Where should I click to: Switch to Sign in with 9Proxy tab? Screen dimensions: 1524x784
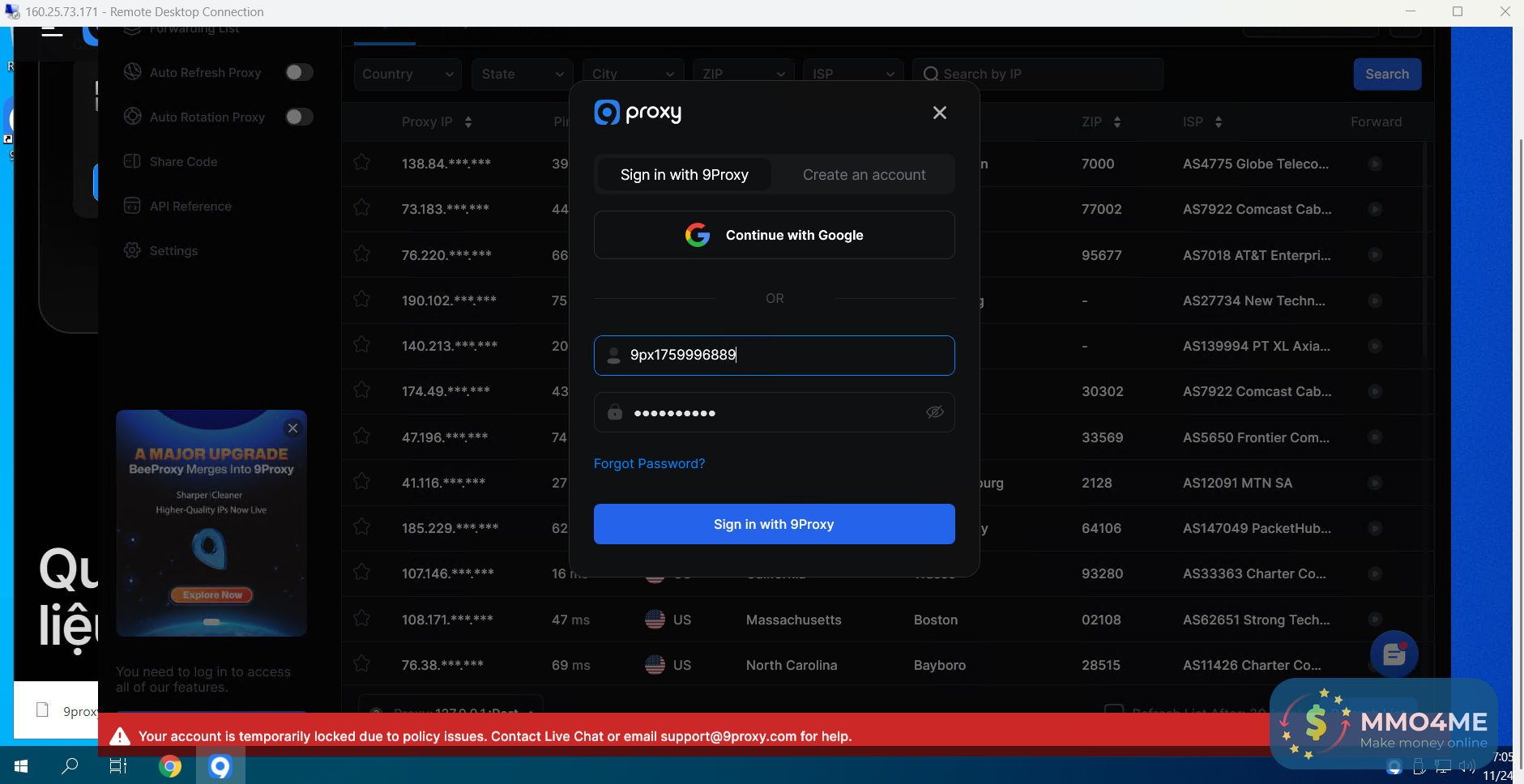pyautogui.click(x=684, y=175)
